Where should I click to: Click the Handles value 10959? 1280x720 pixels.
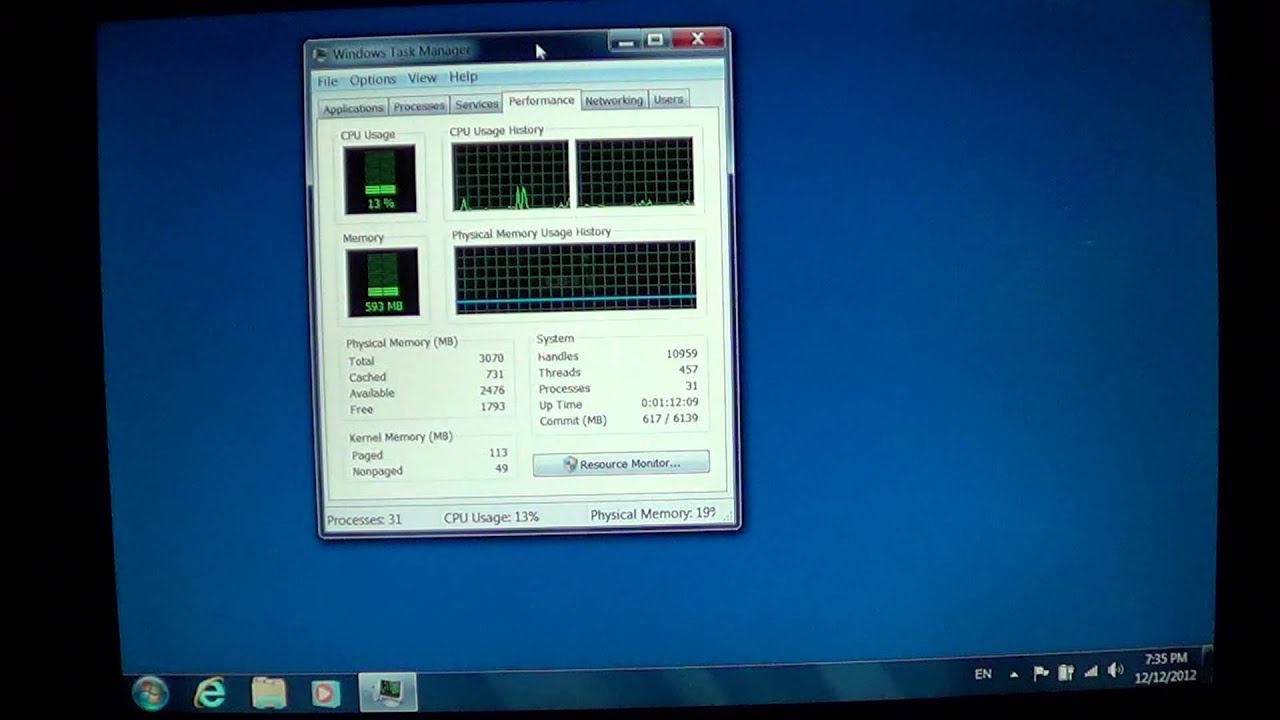682,353
